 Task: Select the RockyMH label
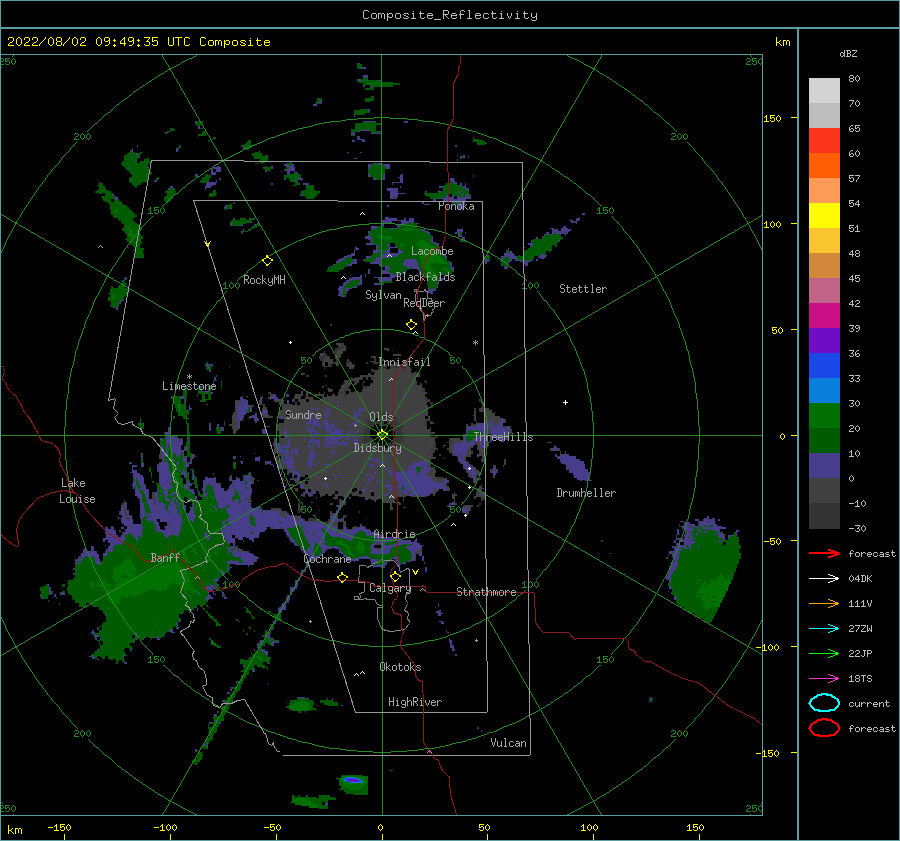point(264,280)
